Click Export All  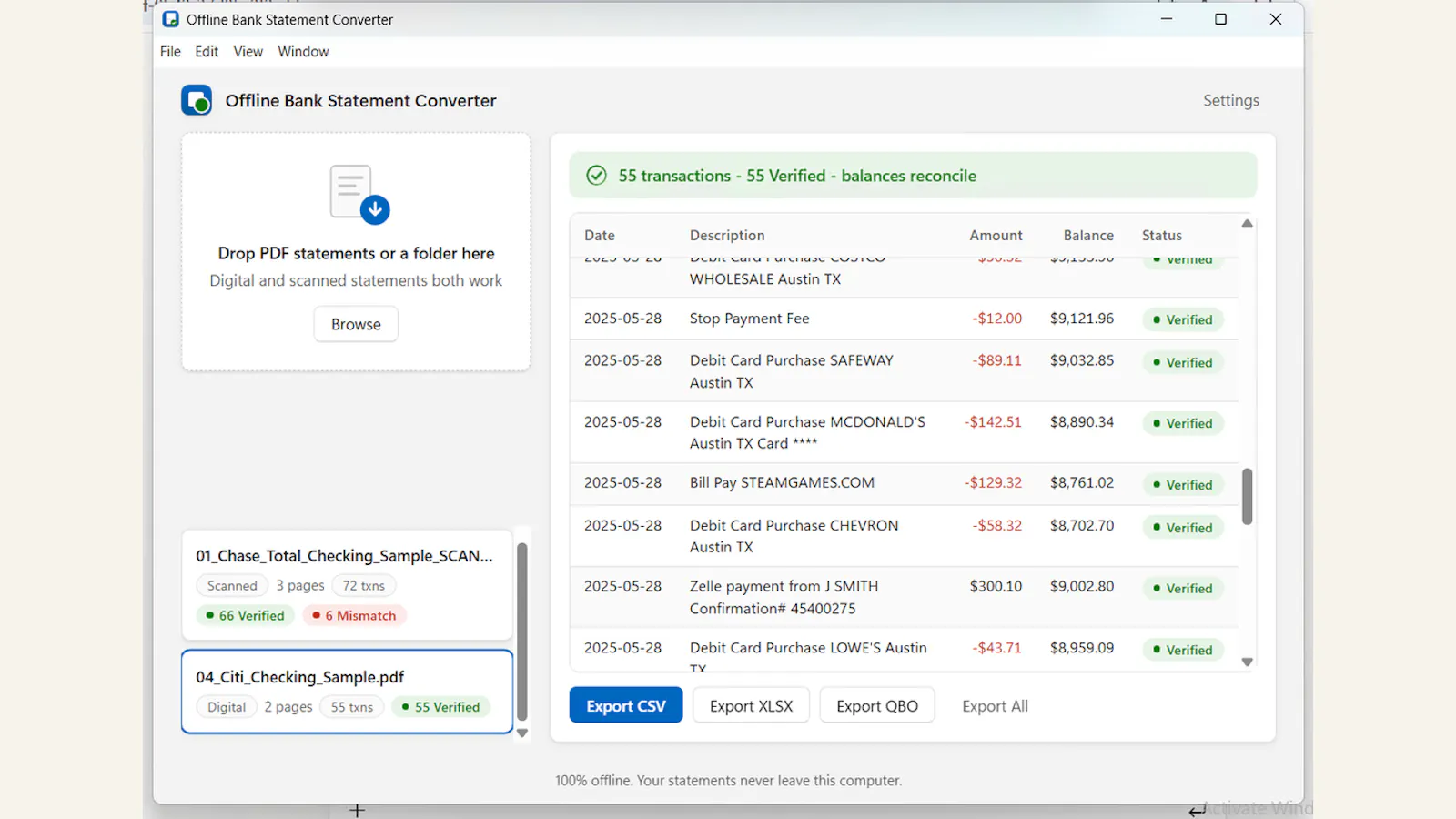point(995,706)
